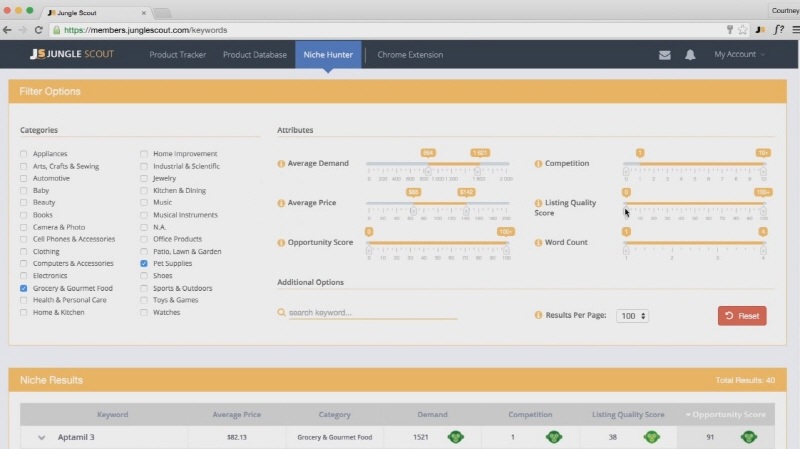Sort by Average Price column header
Image resolution: width=800 pixels, height=449 pixels.
point(237,414)
